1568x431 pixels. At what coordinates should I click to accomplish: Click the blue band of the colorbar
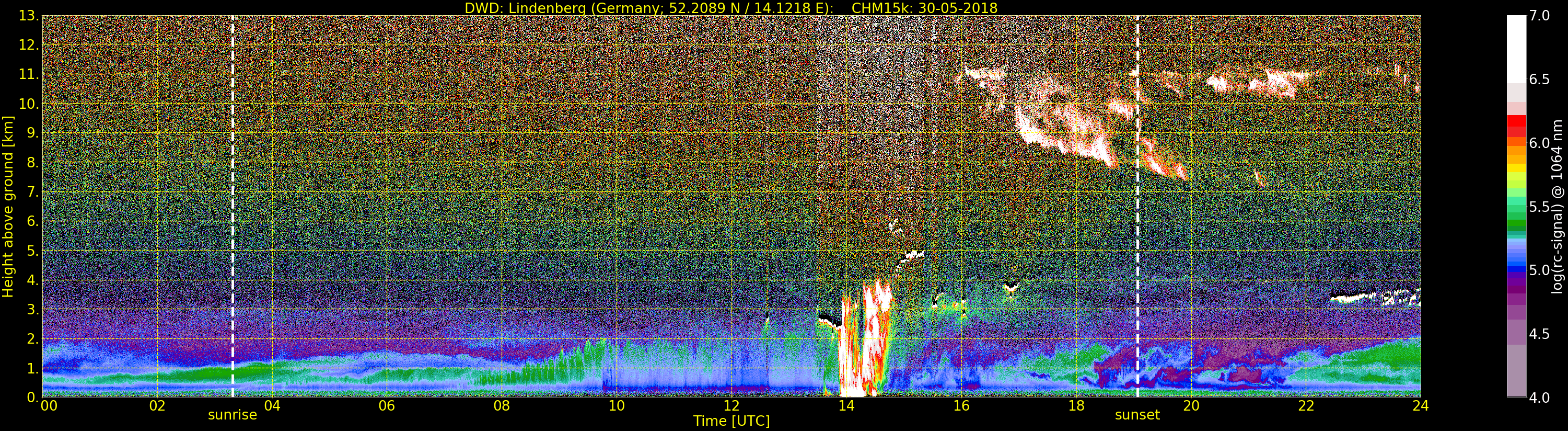[1516, 266]
